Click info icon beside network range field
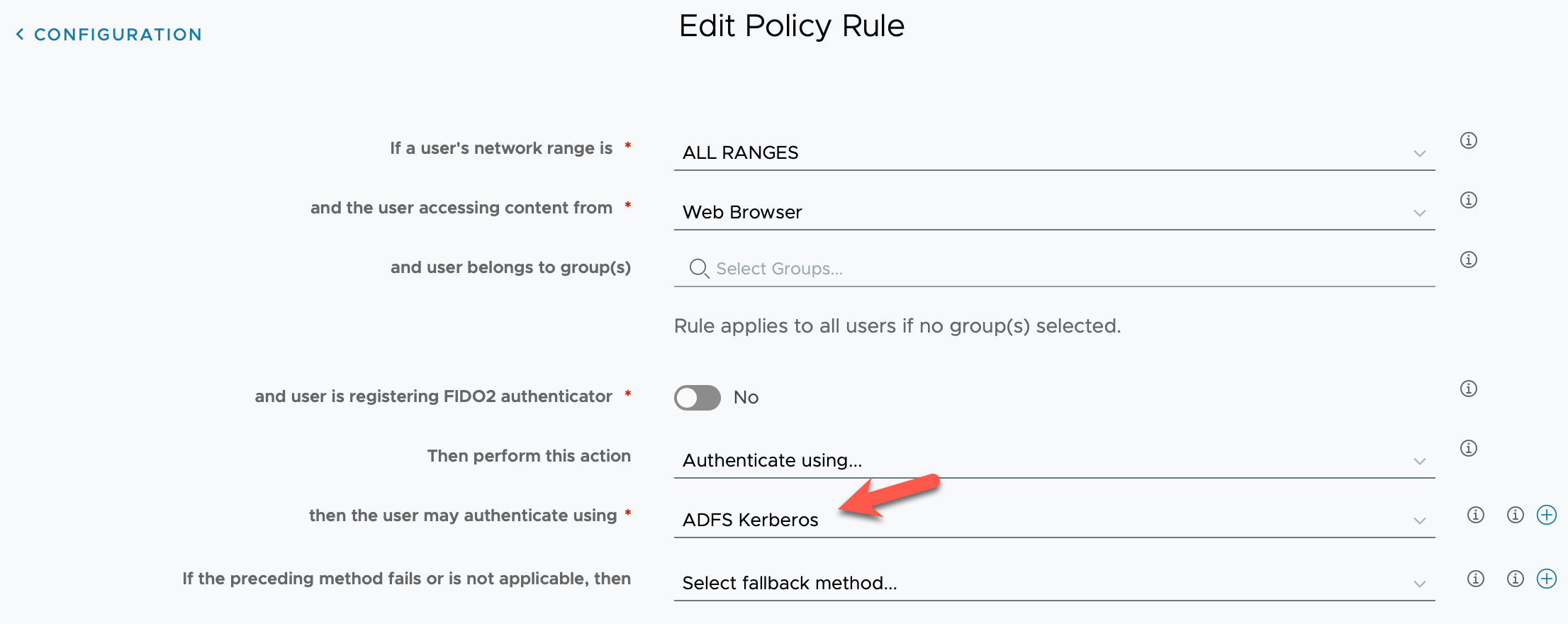 pos(1468,140)
